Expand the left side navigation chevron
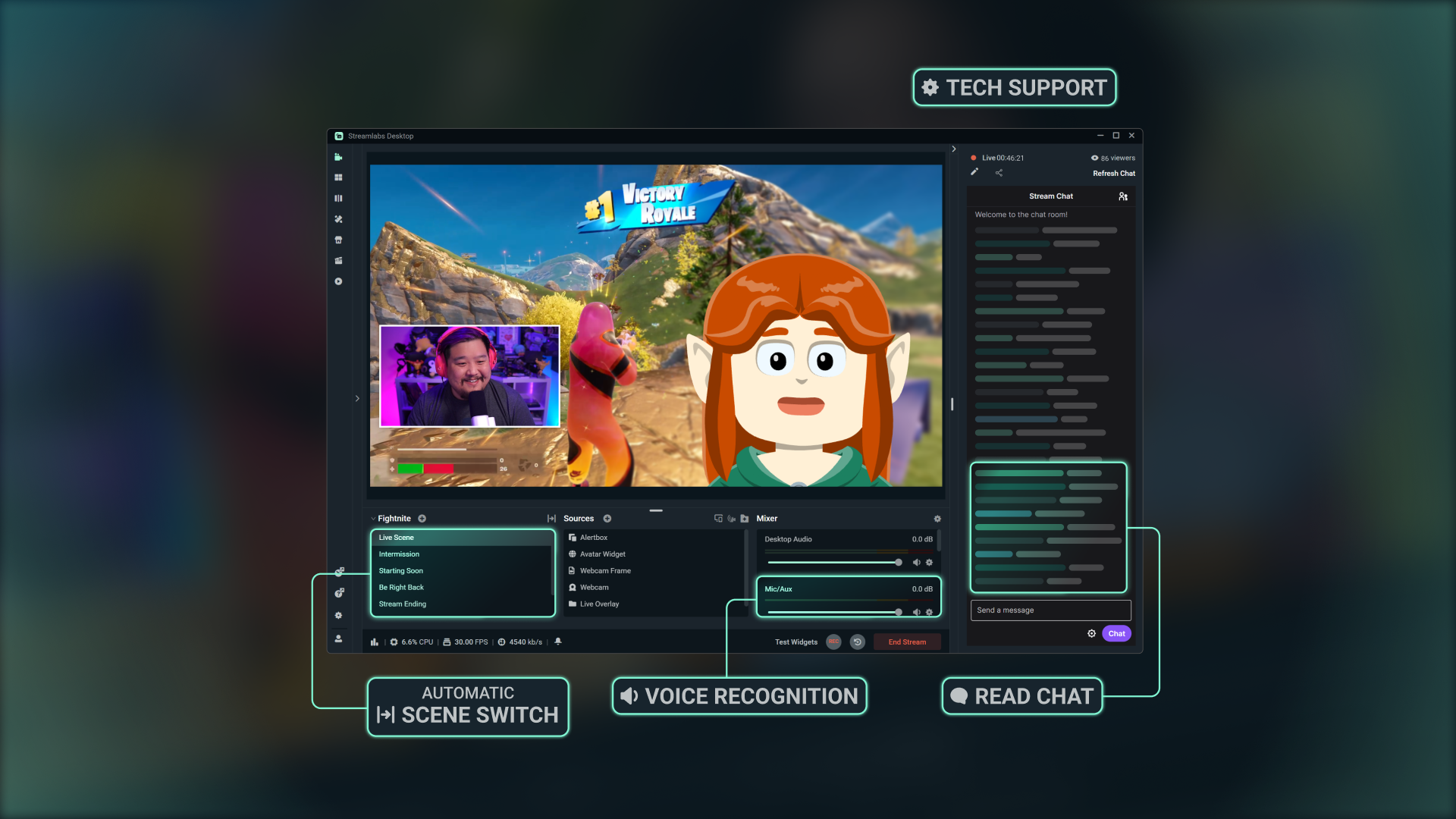This screenshot has height=819, width=1456. tap(357, 398)
